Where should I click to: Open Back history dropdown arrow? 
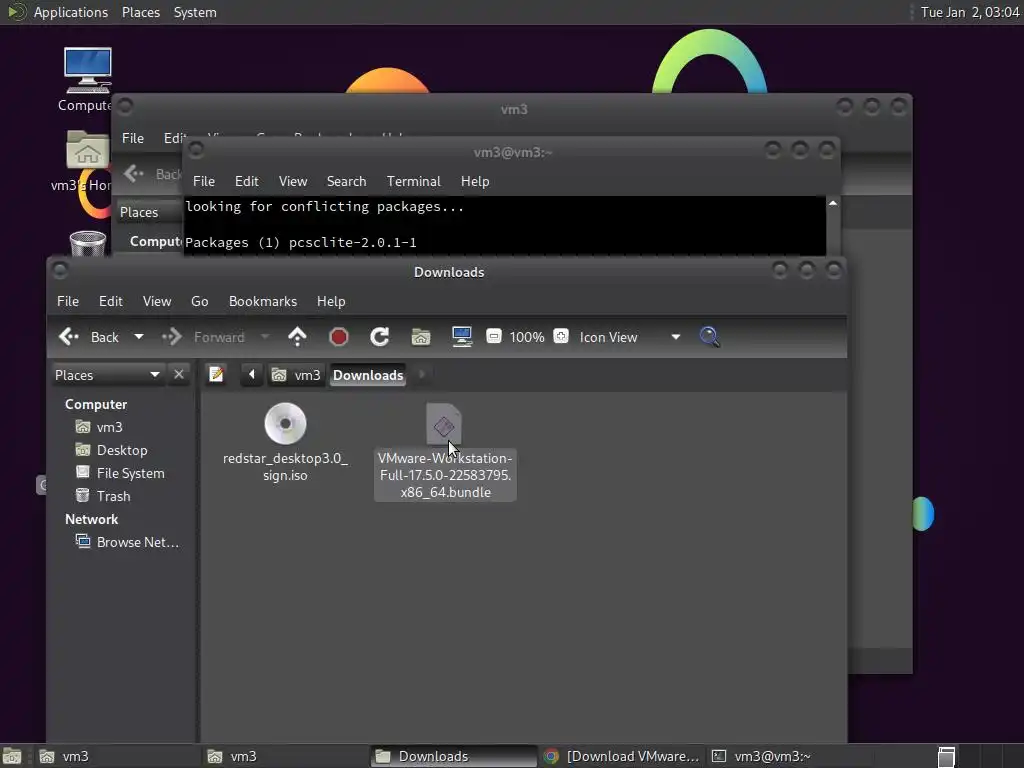[x=138, y=337]
